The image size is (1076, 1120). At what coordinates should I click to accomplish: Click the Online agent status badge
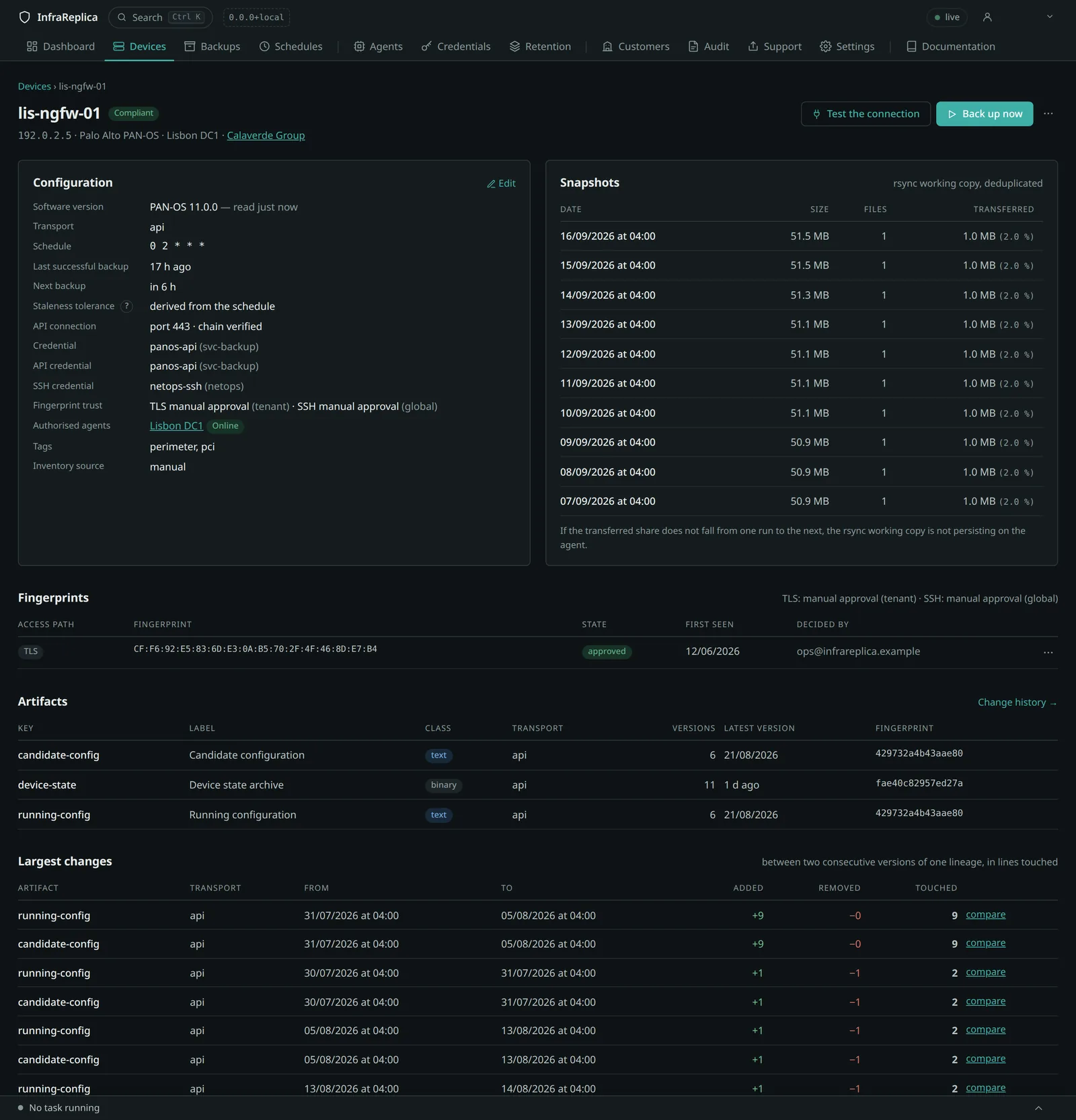pos(225,426)
